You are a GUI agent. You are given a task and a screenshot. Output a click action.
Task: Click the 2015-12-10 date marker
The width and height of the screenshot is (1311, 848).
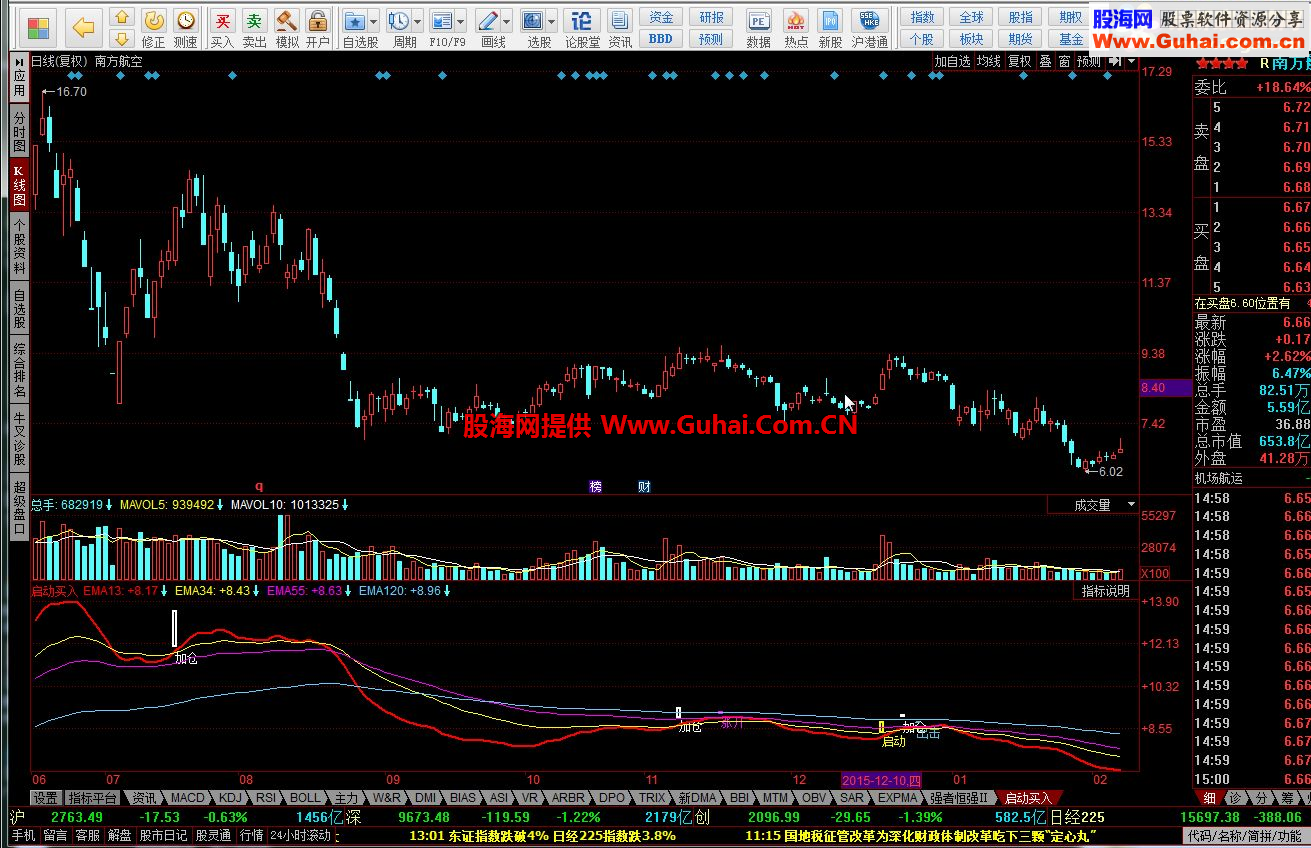tap(880, 779)
